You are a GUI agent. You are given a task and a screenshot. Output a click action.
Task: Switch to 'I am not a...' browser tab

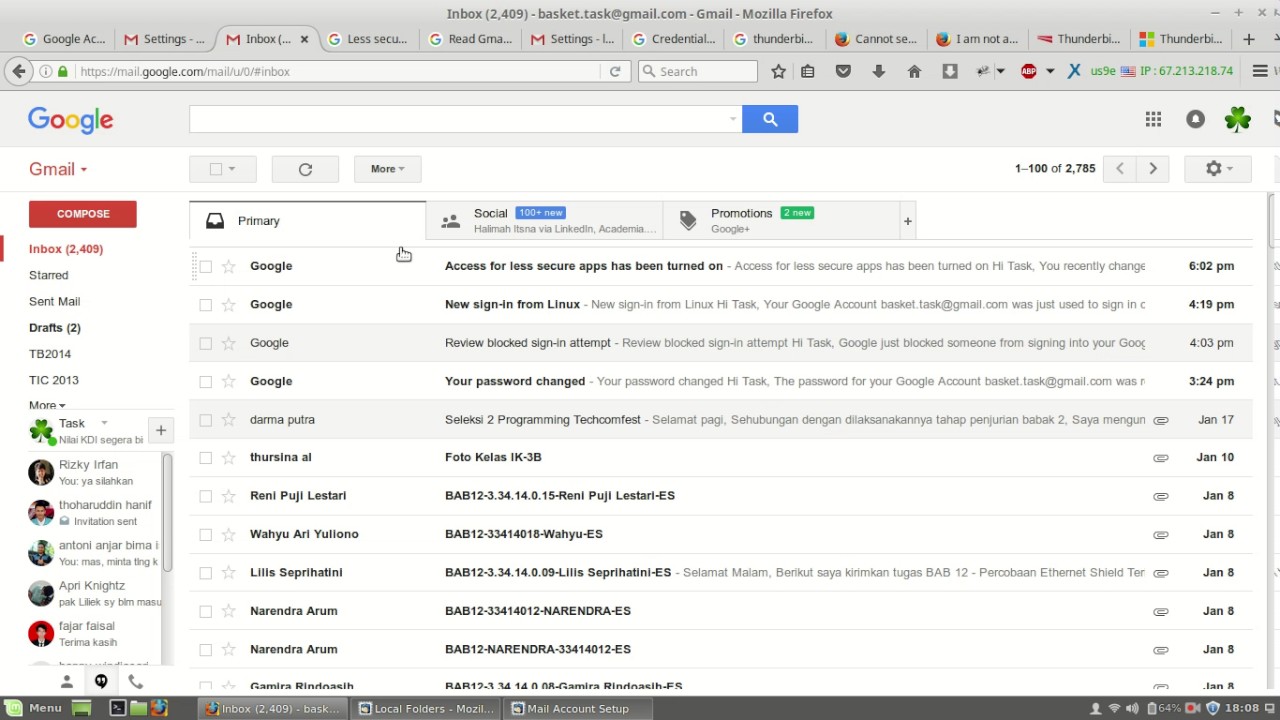coord(978,39)
